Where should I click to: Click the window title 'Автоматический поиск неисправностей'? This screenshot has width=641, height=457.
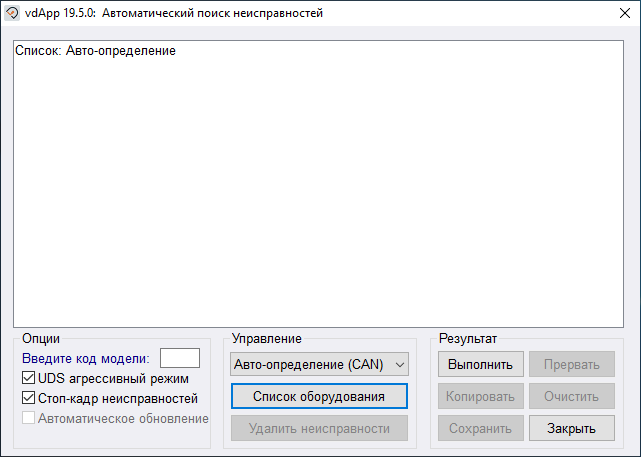coord(212,14)
